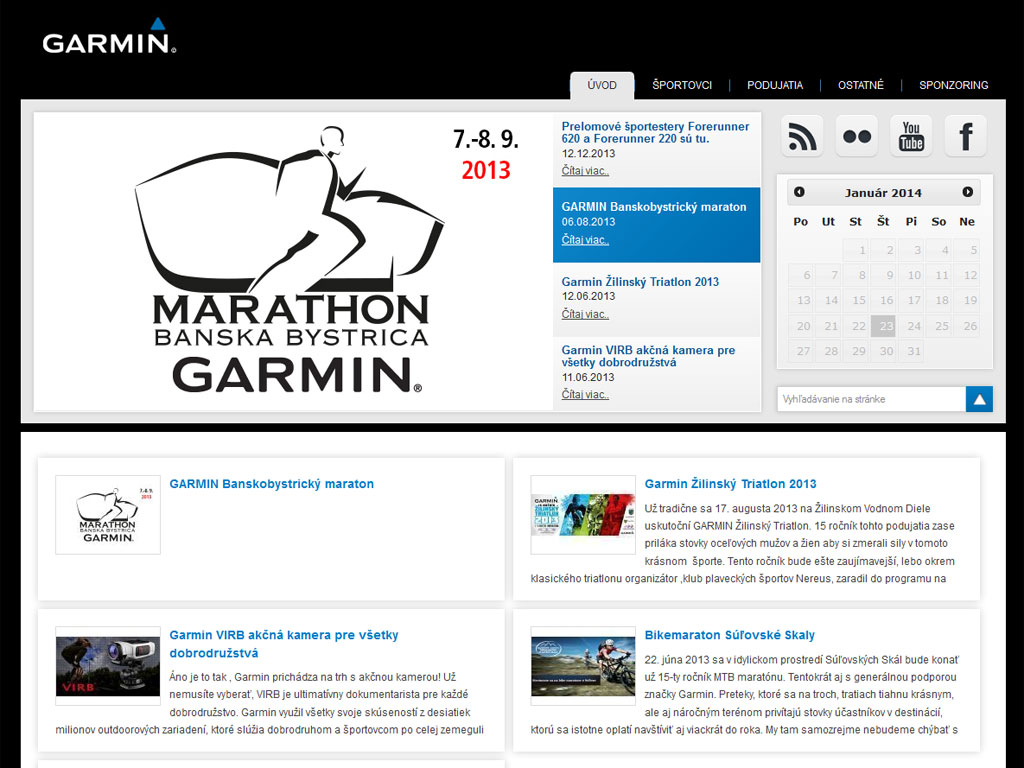Select calendar day 26
1024x768 pixels.
tap(969, 326)
